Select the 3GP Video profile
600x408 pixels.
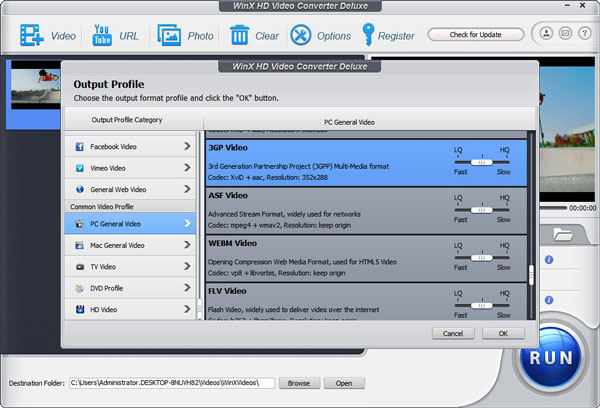pyautogui.click(x=366, y=163)
